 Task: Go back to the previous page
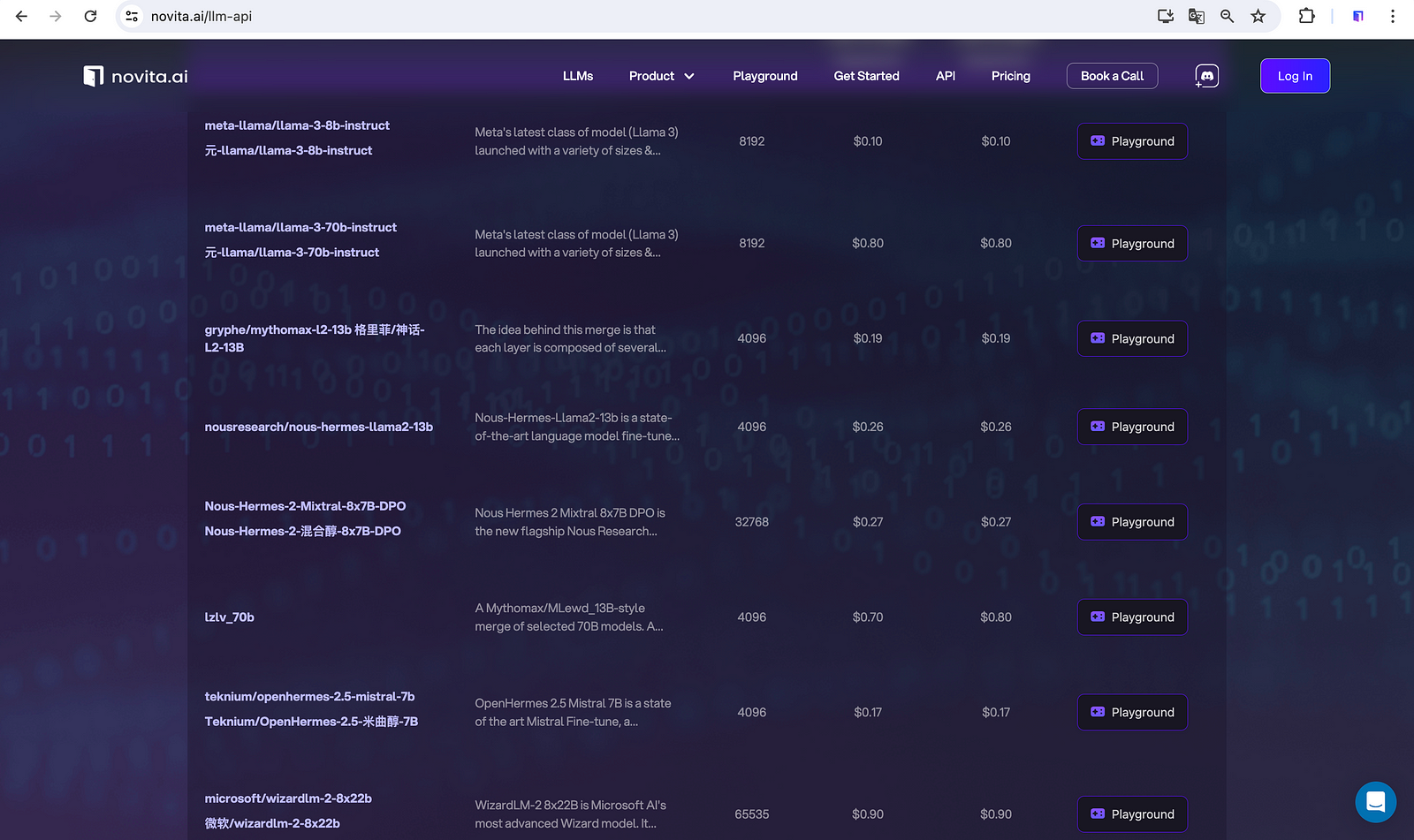(x=21, y=16)
